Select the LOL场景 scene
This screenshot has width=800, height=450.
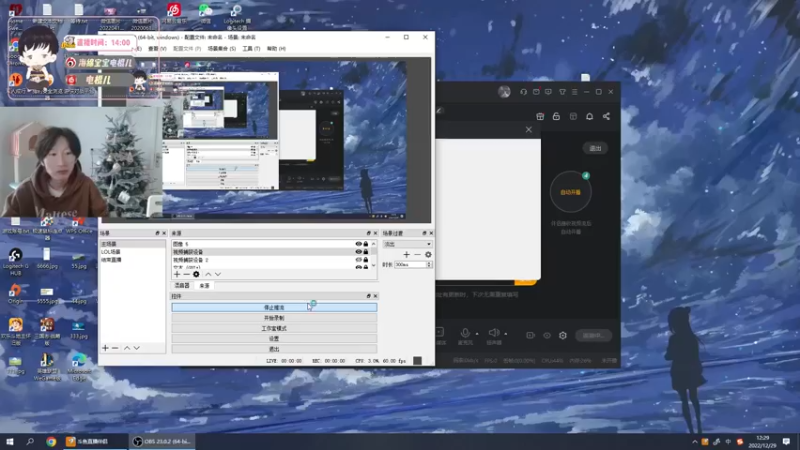[133, 252]
